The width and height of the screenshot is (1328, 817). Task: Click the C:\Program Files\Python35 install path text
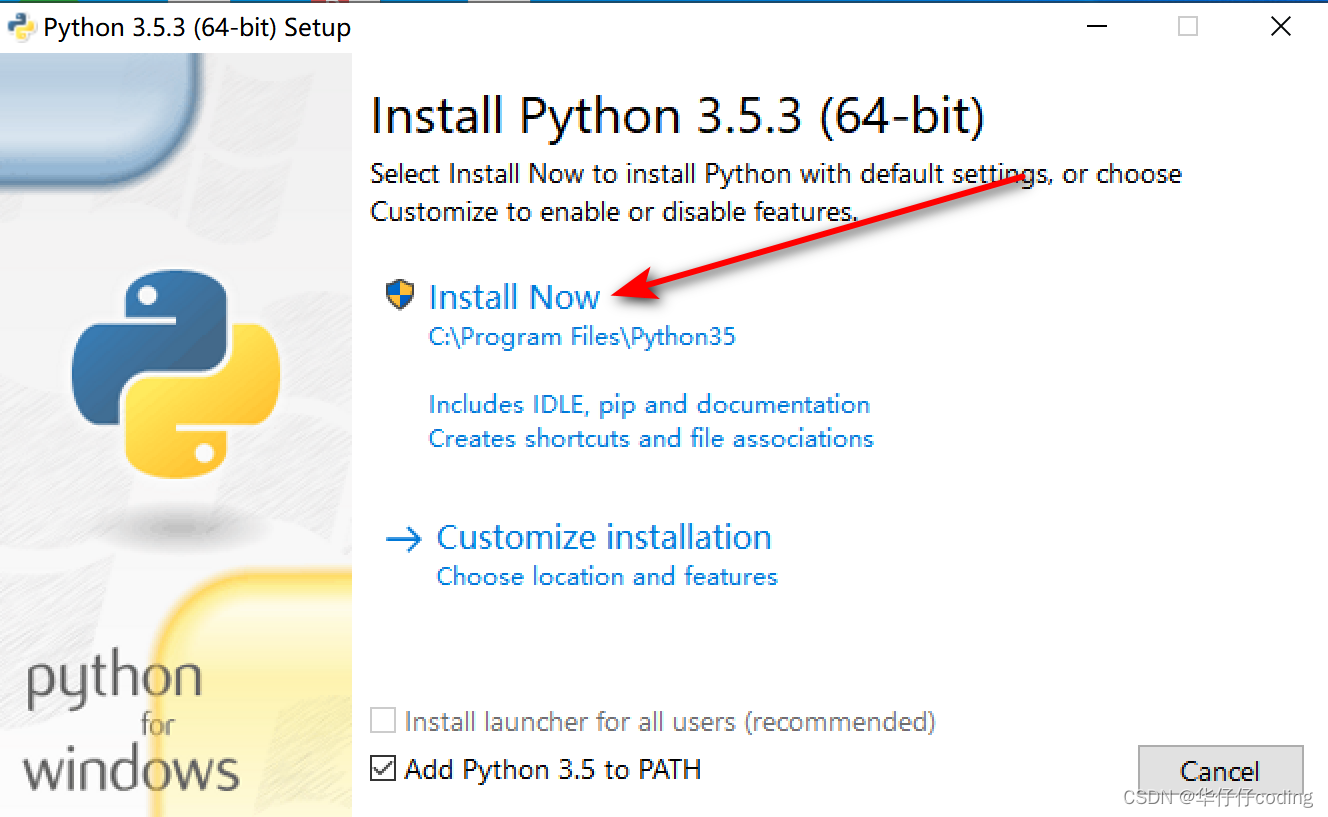[582, 337]
